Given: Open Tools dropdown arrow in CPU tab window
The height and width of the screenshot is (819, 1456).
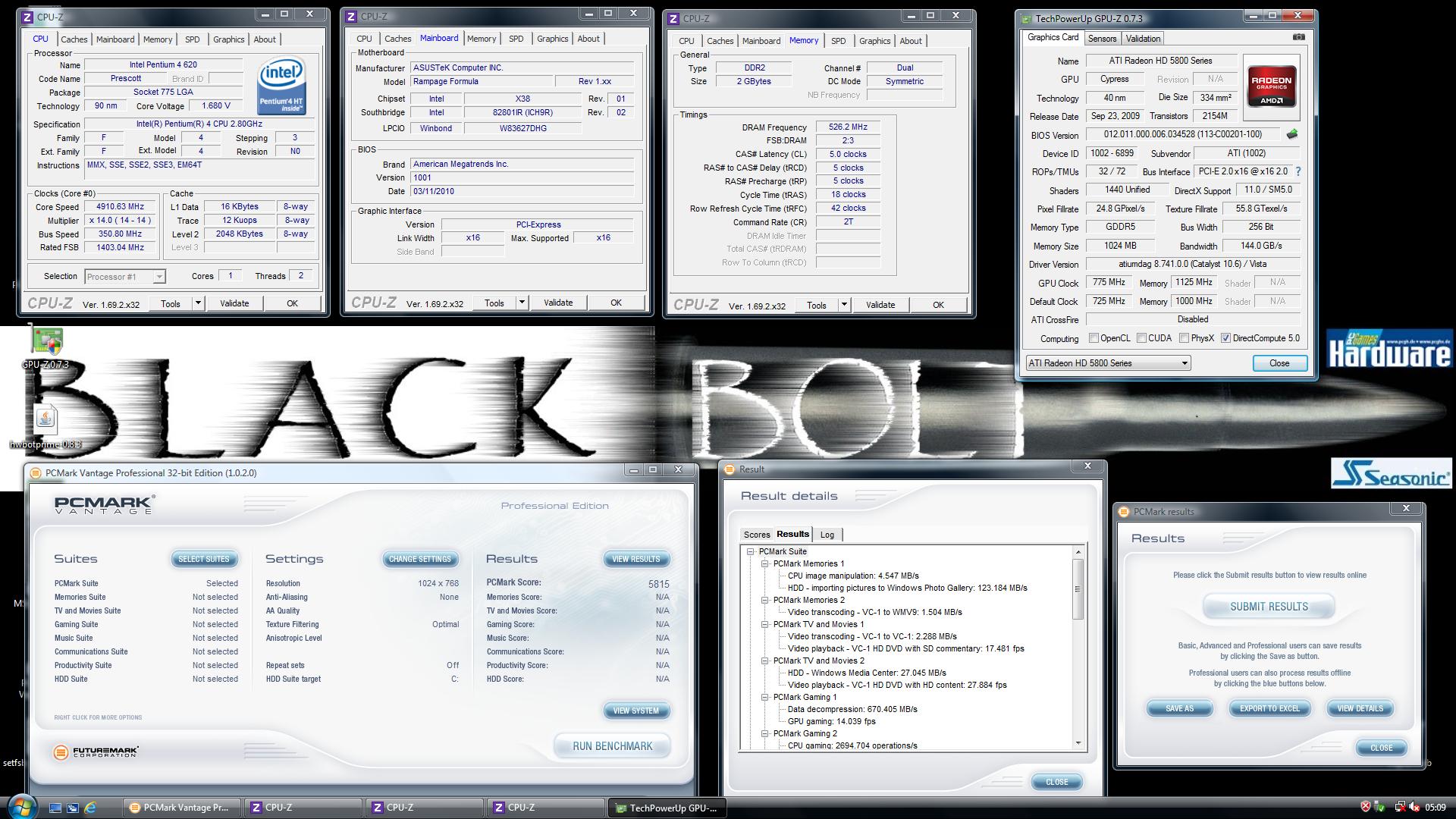Looking at the screenshot, I should pyautogui.click(x=198, y=303).
